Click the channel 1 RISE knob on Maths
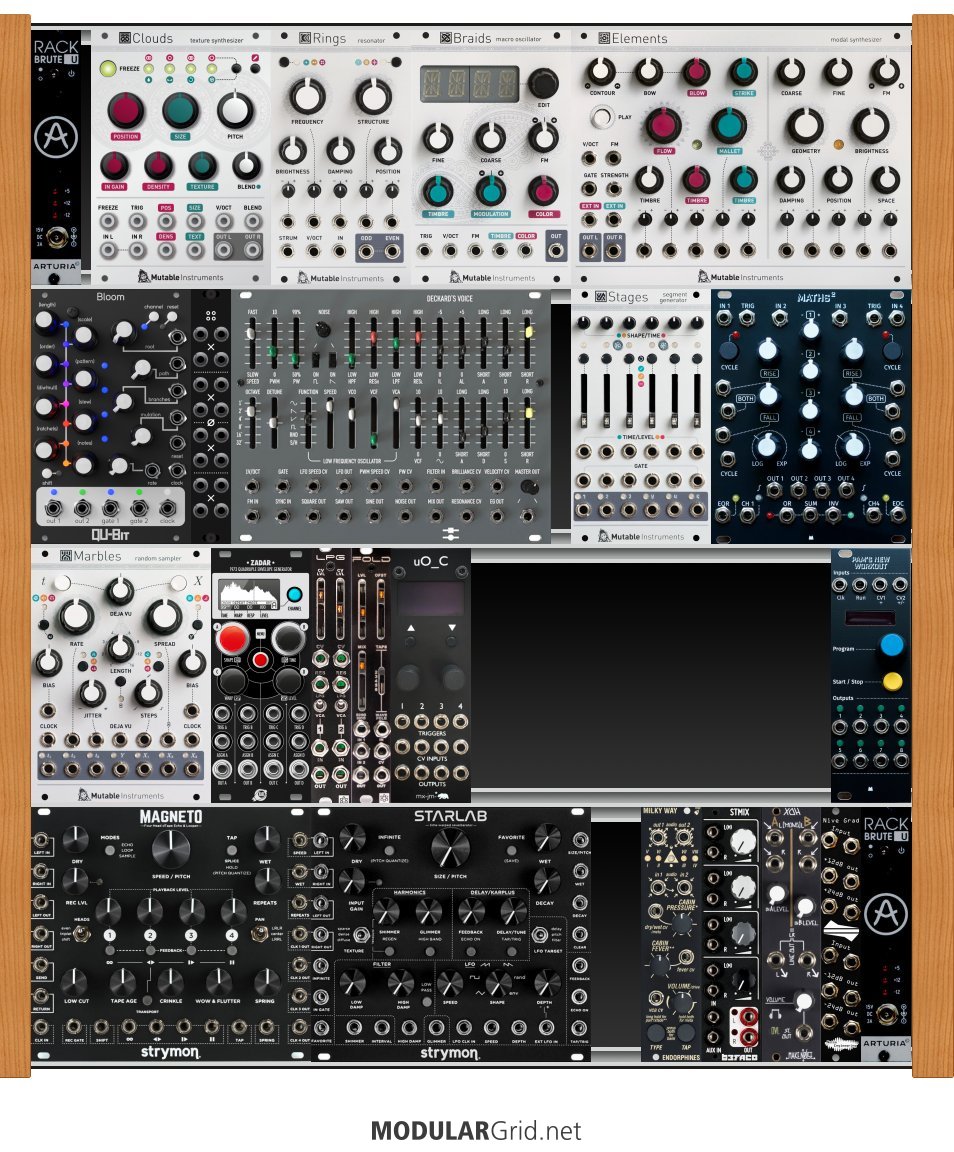The width and height of the screenshot is (954, 1152). coord(767,350)
